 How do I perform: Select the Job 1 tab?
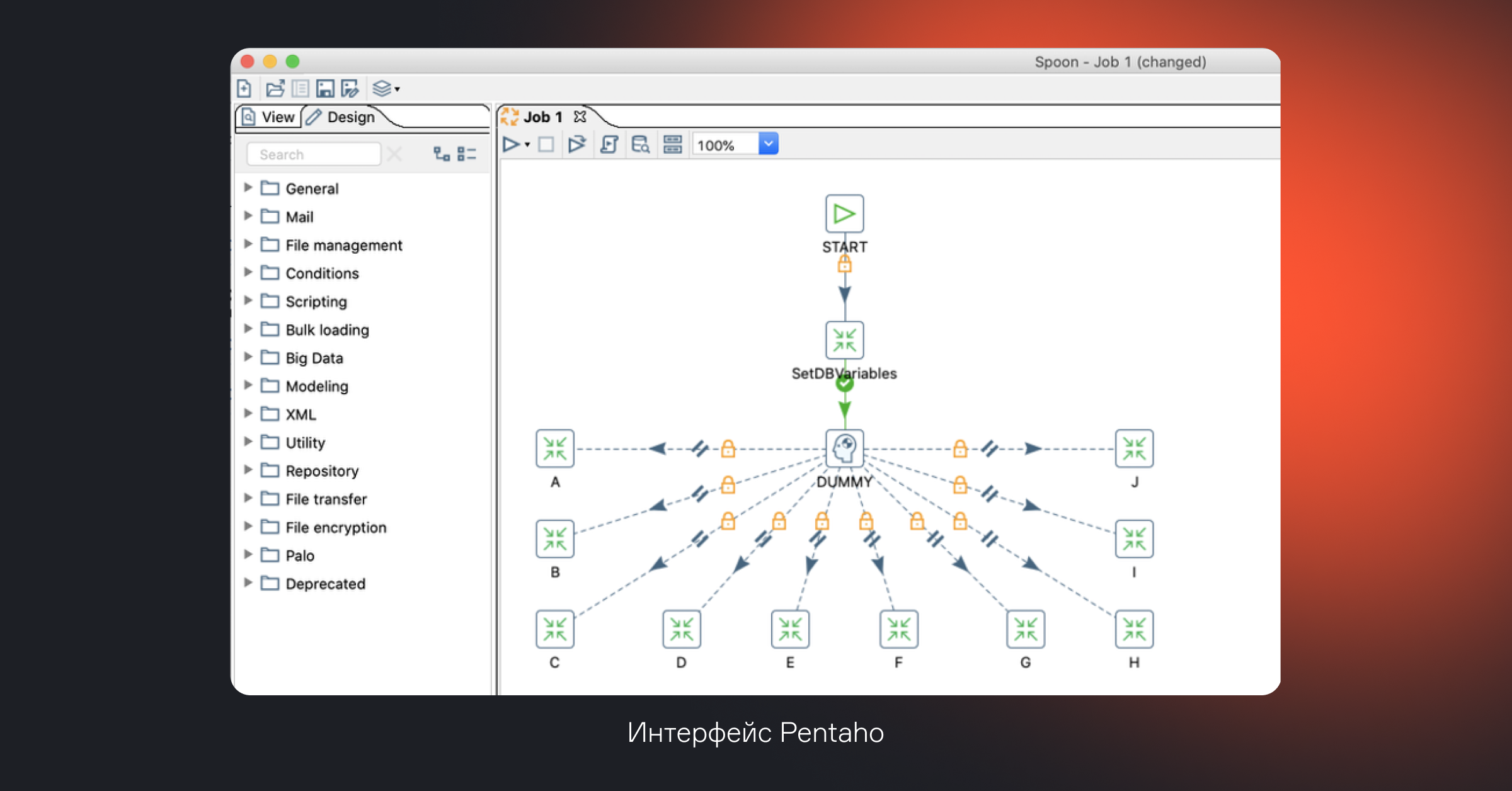(x=533, y=117)
